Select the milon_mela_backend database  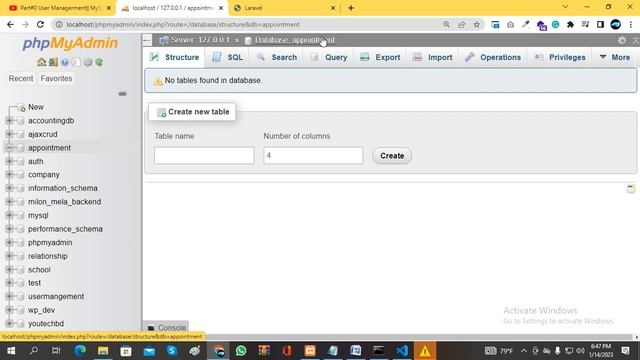pyautogui.click(x=64, y=202)
